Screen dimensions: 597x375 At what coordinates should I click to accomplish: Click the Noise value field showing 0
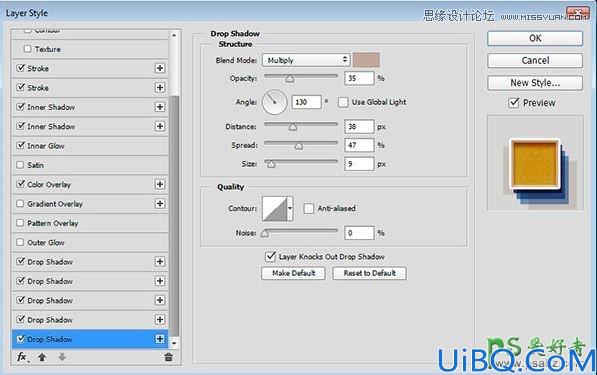coord(359,233)
